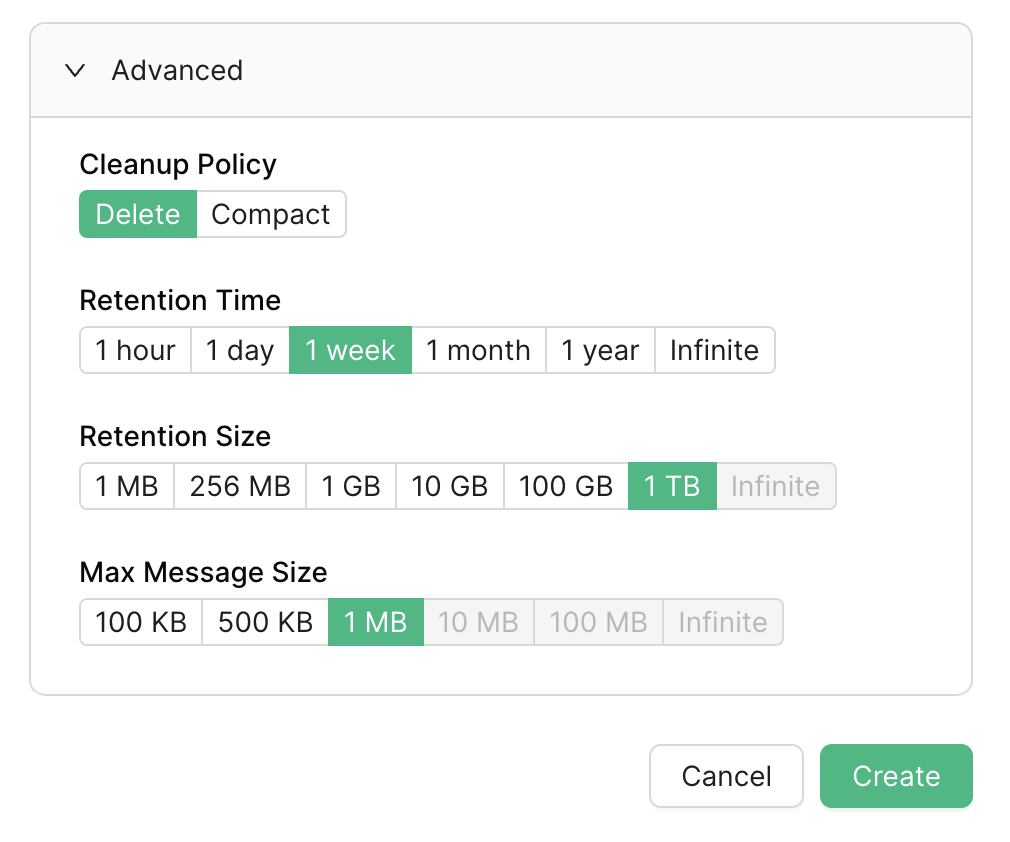The image size is (1010, 842).
Task: Click the Cancel button
Action: pyautogui.click(x=726, y=776)
